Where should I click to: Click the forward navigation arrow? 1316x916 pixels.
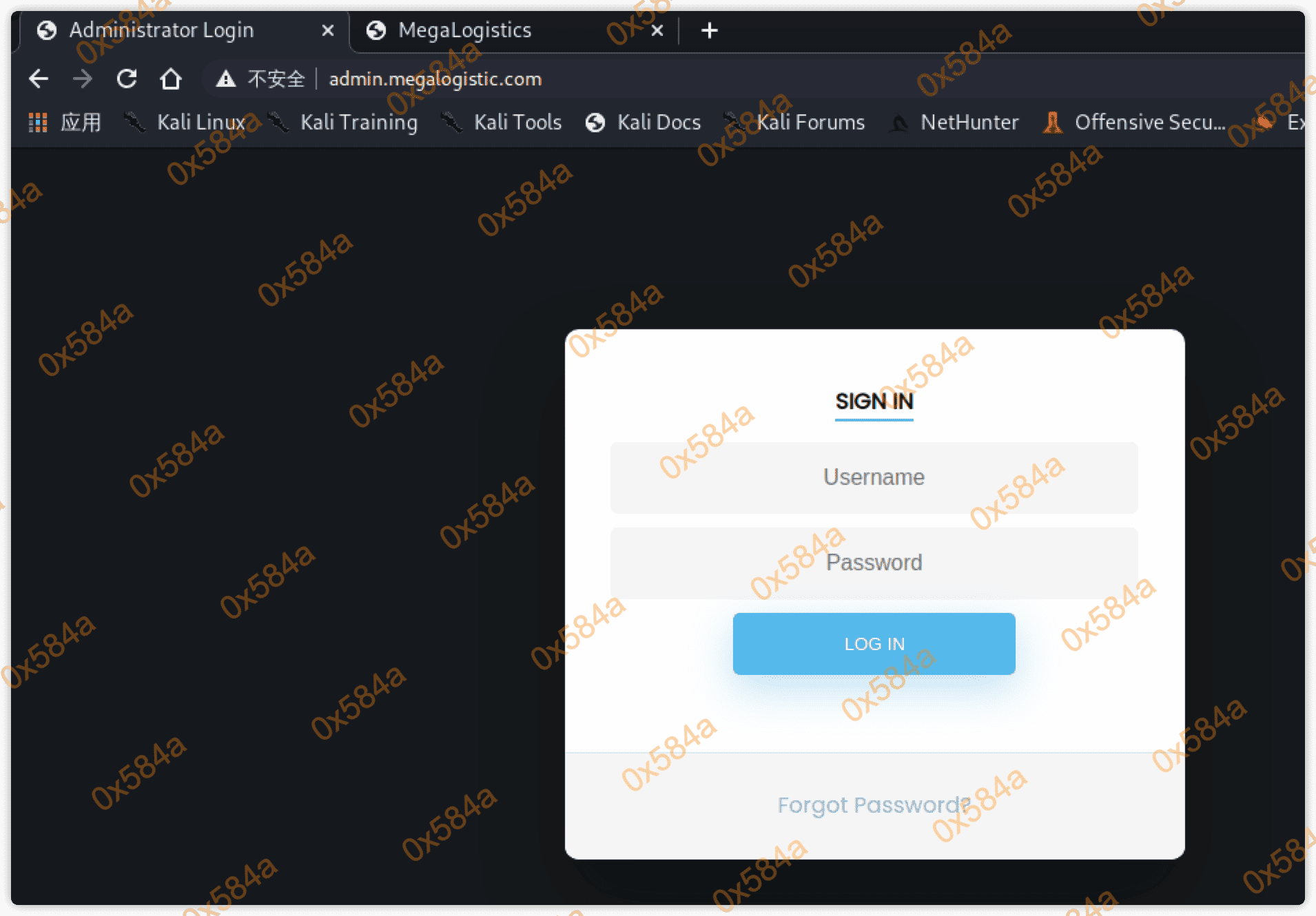[x=83, y=79]
